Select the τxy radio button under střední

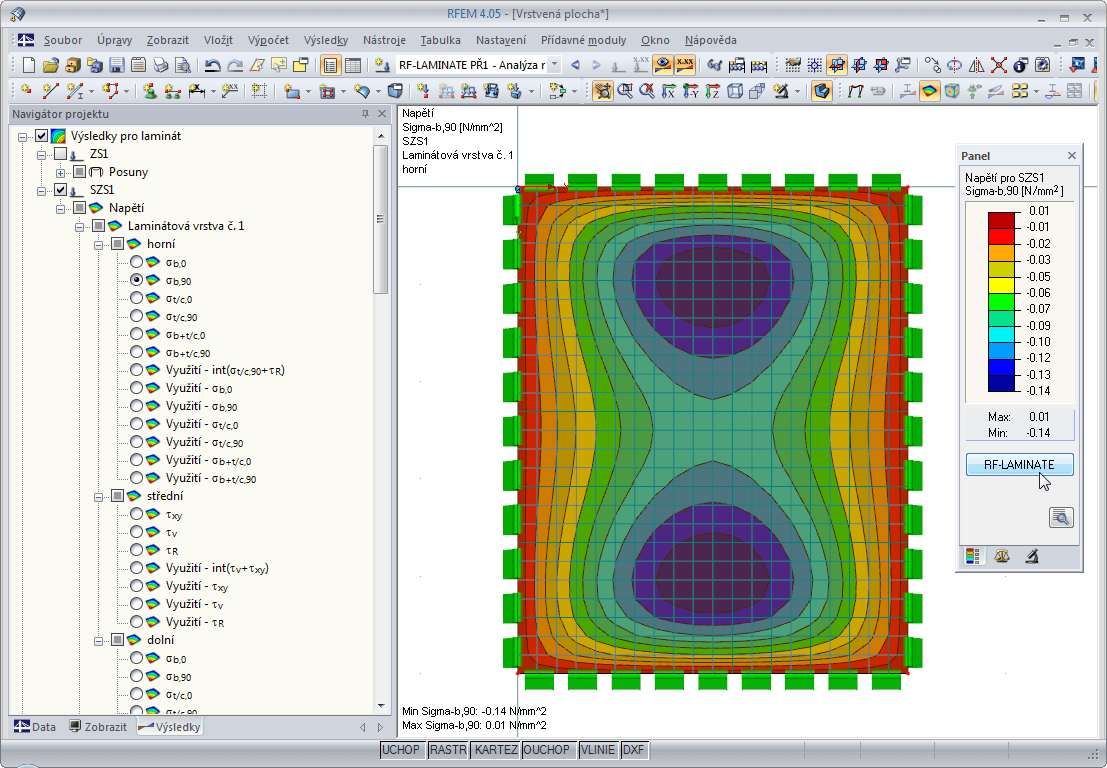[136, 514]
